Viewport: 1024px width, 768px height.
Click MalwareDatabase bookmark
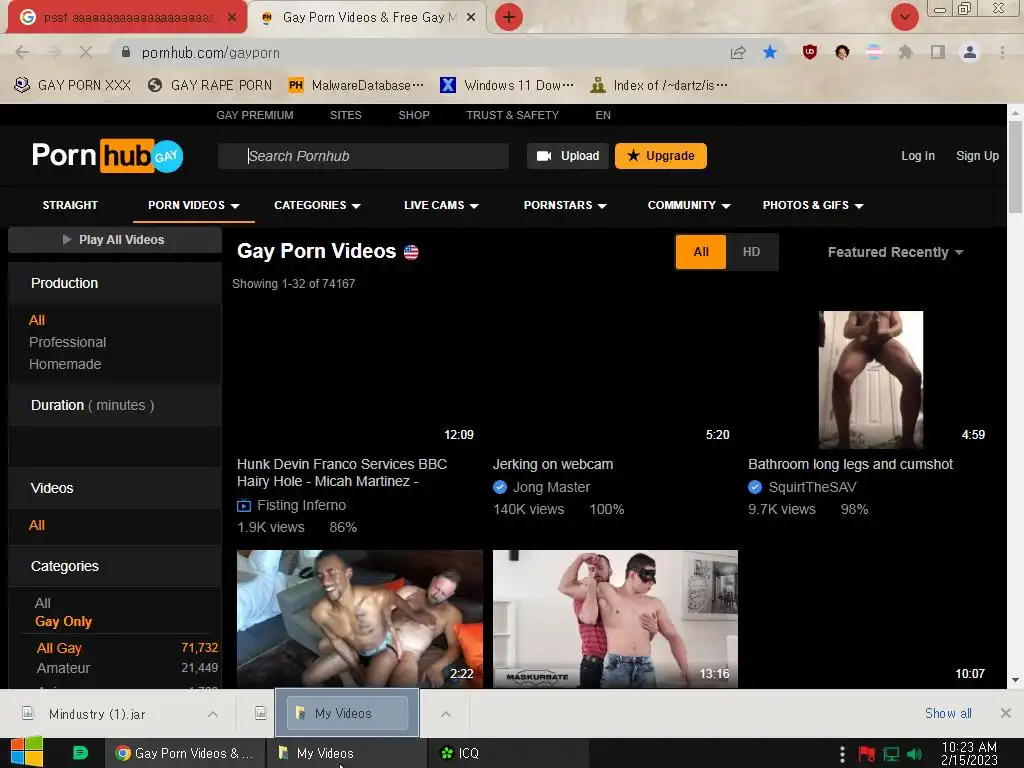point(356,85)
